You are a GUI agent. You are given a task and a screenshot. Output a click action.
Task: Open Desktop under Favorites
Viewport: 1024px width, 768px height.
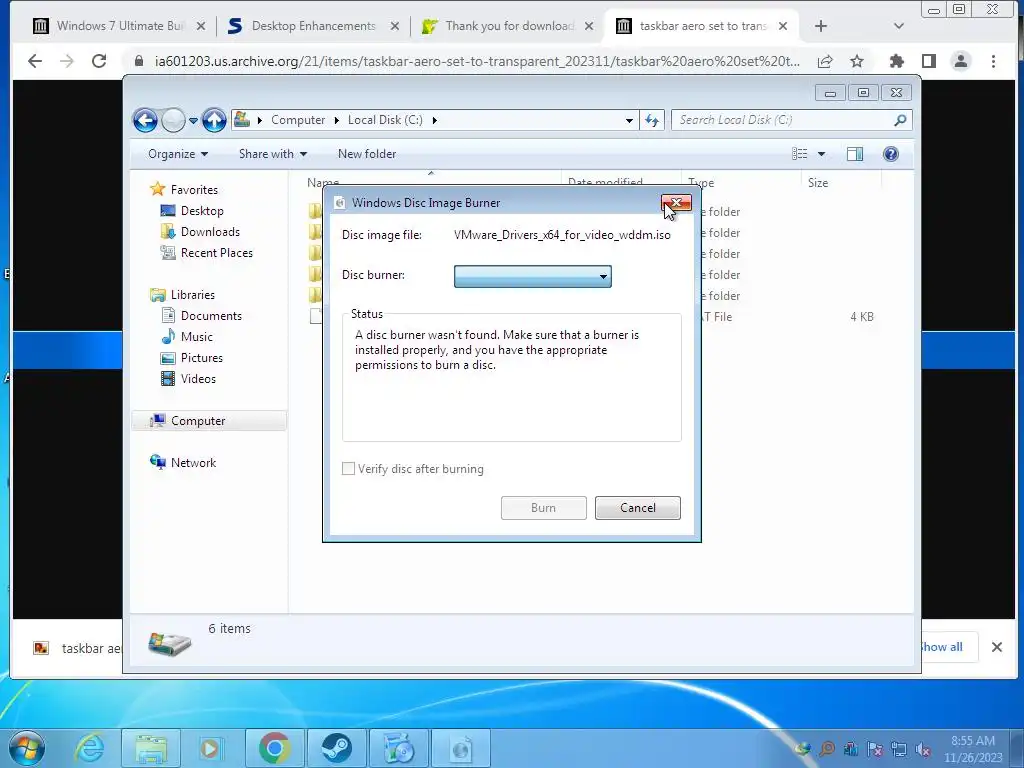click(x=202, y=211)
